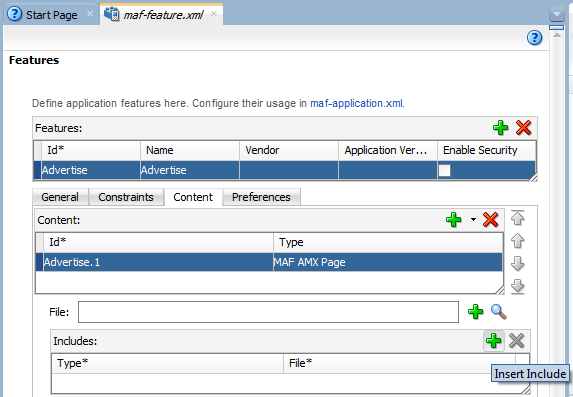Click the Enable Security column header
The image size is (573, 397).
coord(487,150)
